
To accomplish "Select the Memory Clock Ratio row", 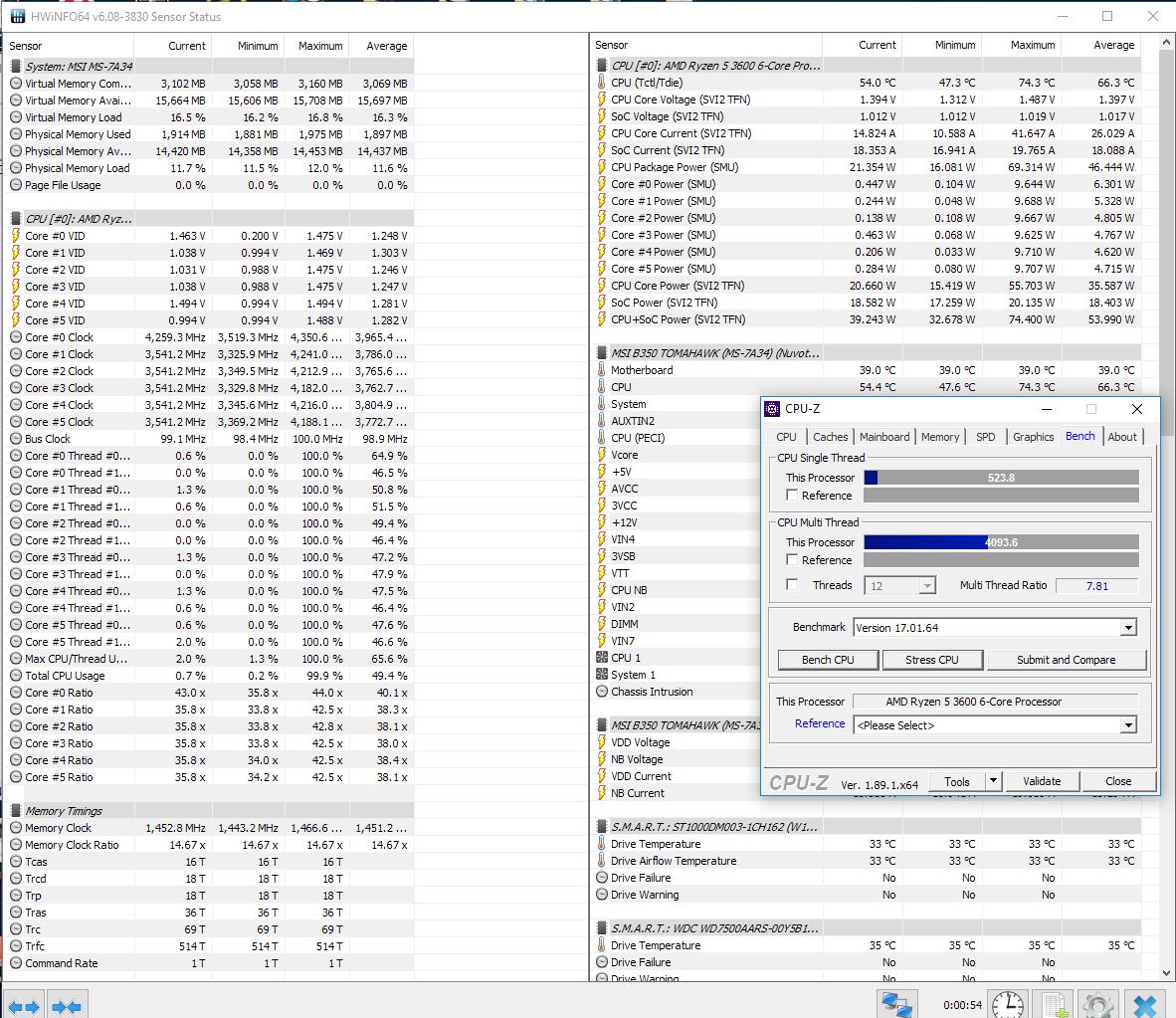I will (209, 845).
